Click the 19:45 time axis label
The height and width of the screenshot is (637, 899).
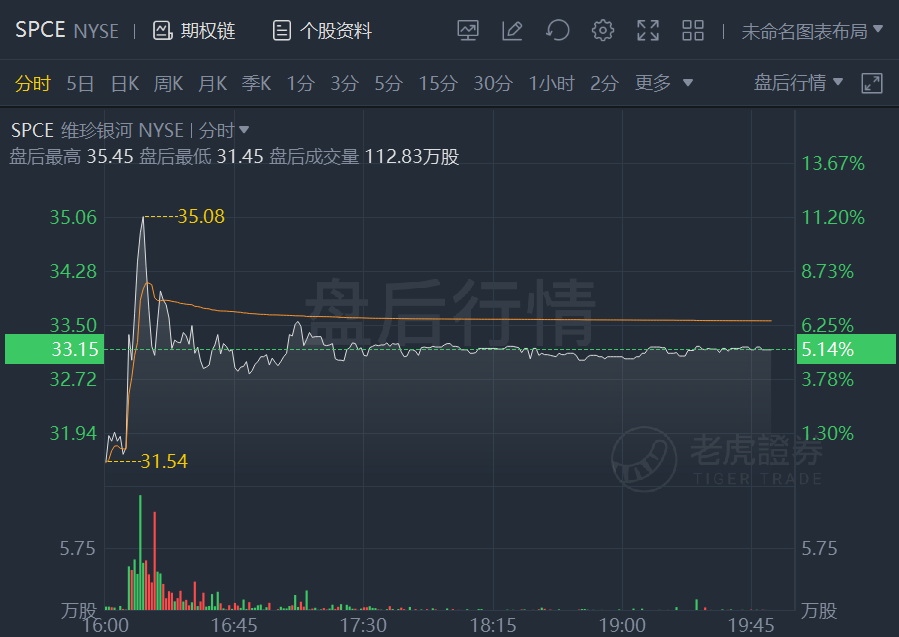pos(751,625)
